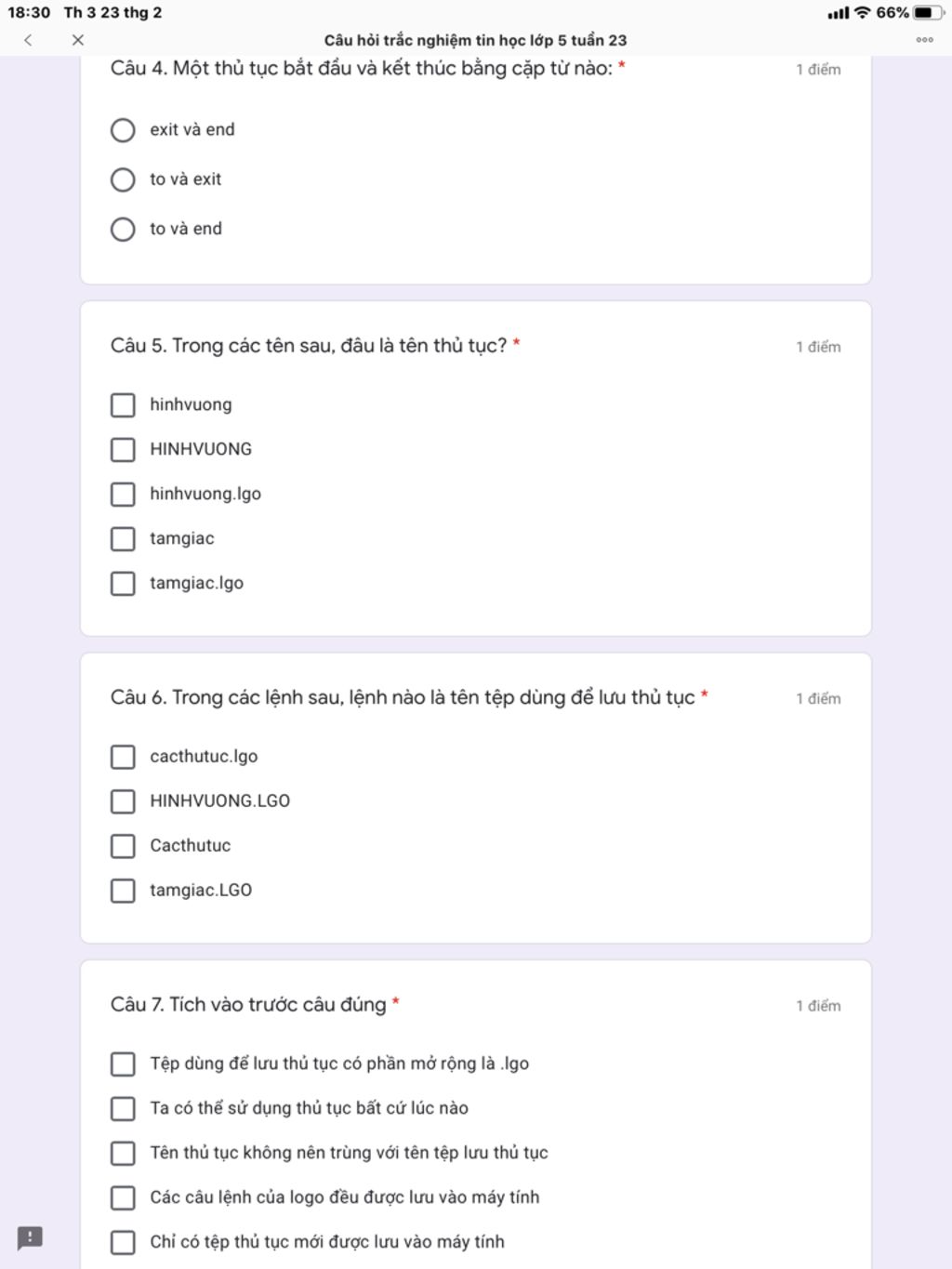Tap the back arrow in the browser bar
Screen dimensions: 952x1269
coord(28,40)
